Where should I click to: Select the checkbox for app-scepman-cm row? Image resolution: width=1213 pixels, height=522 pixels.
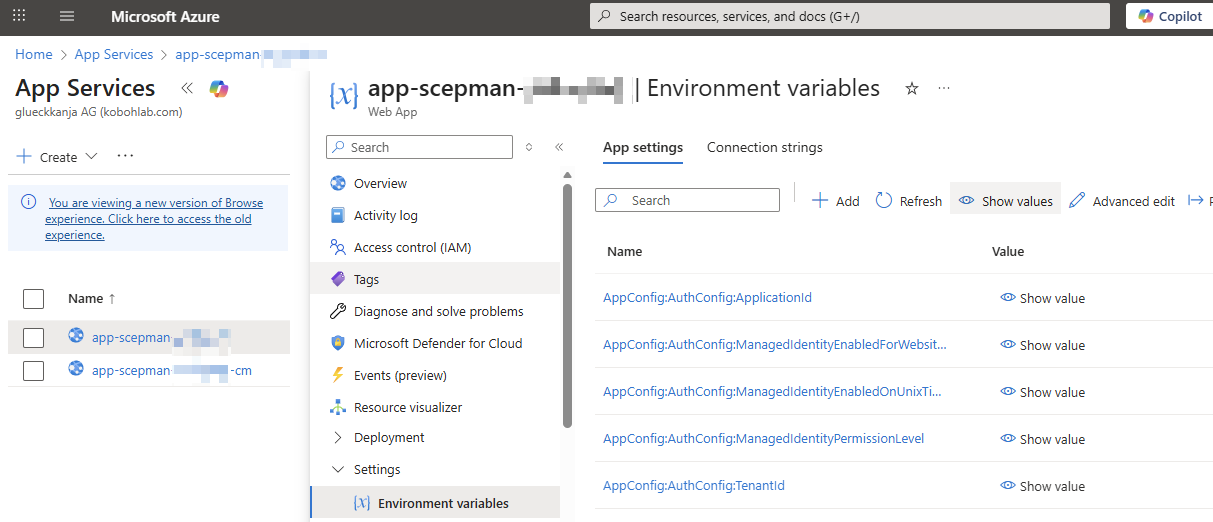pos(33,371)
